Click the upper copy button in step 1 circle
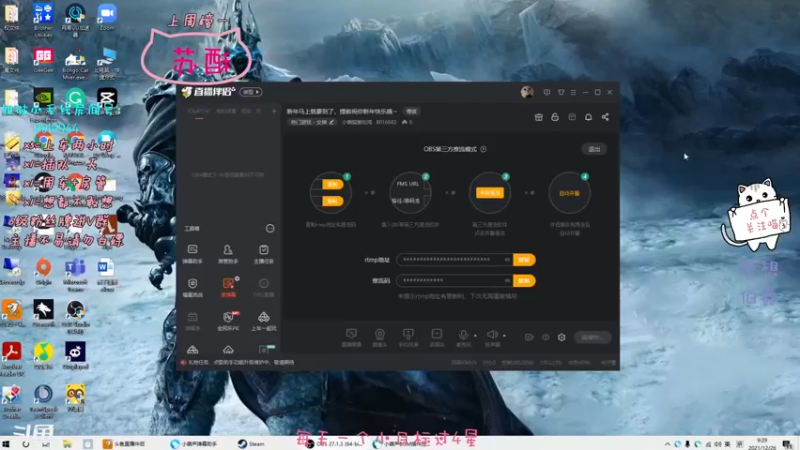Screen dimensions: 800x450 click(x=332, y=184)
